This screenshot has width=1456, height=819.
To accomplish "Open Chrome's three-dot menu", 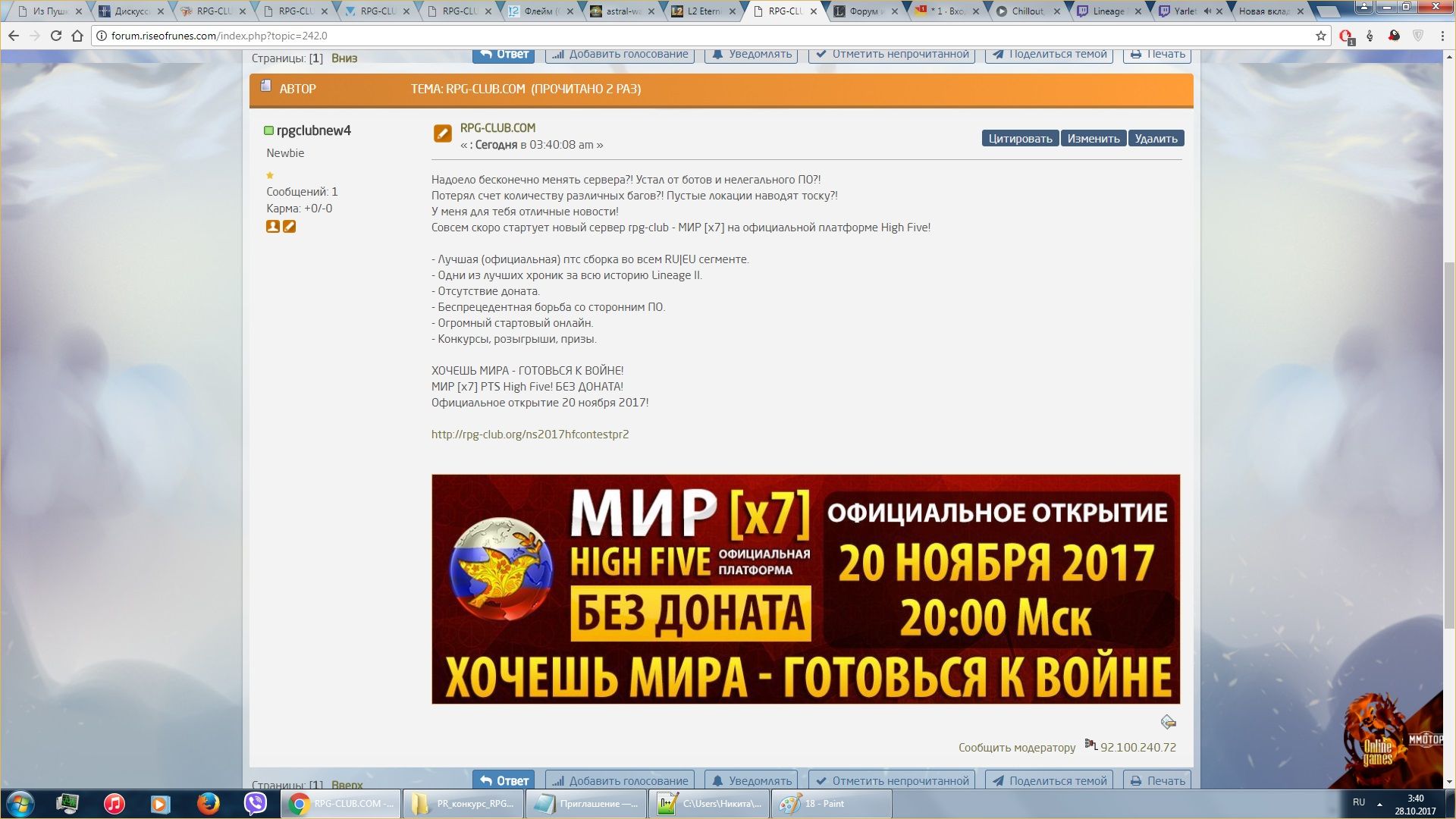I will click(1442, 36).
